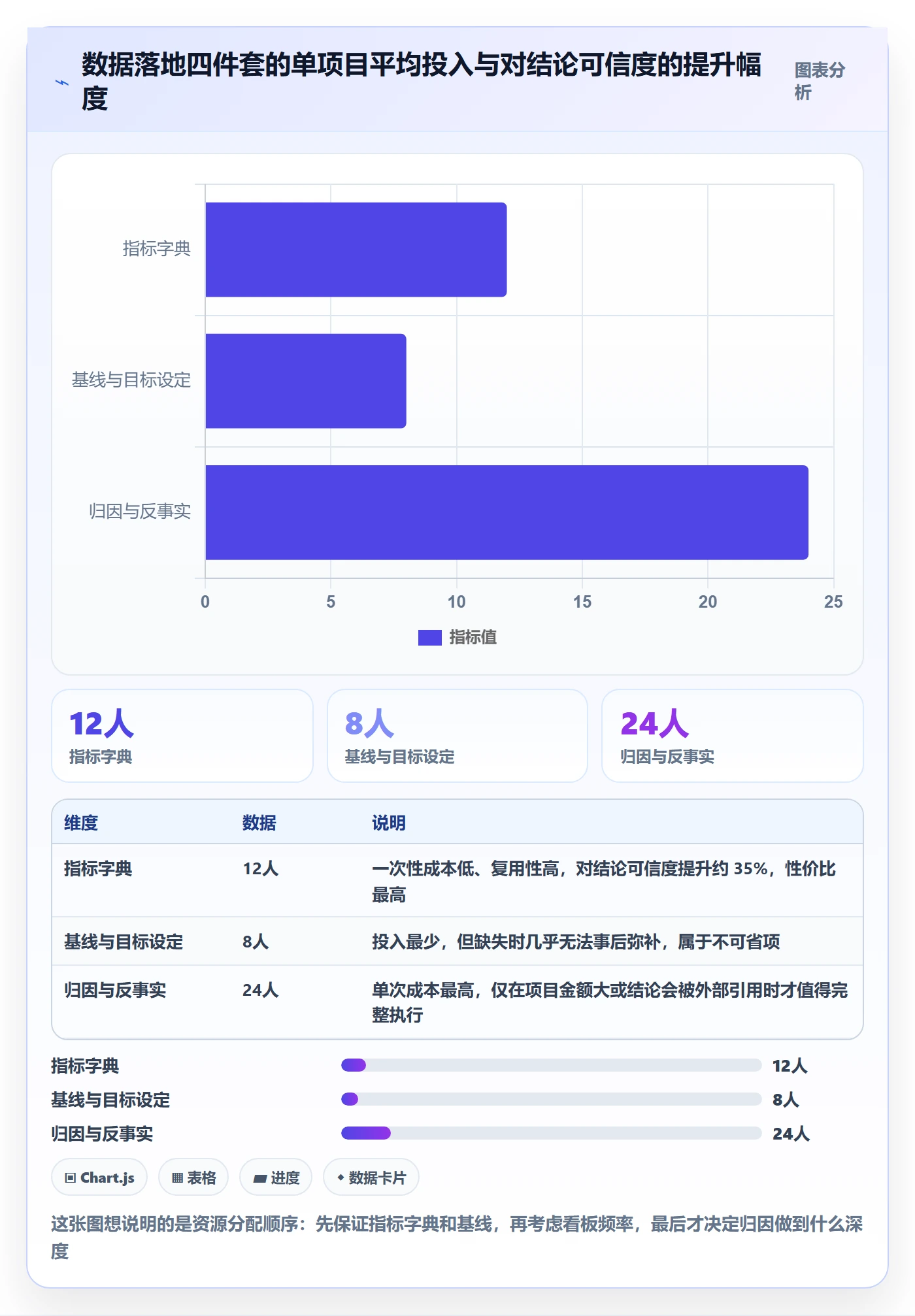Click the description starting with 投入最少

pyautogui.click(x=576, y=942)
